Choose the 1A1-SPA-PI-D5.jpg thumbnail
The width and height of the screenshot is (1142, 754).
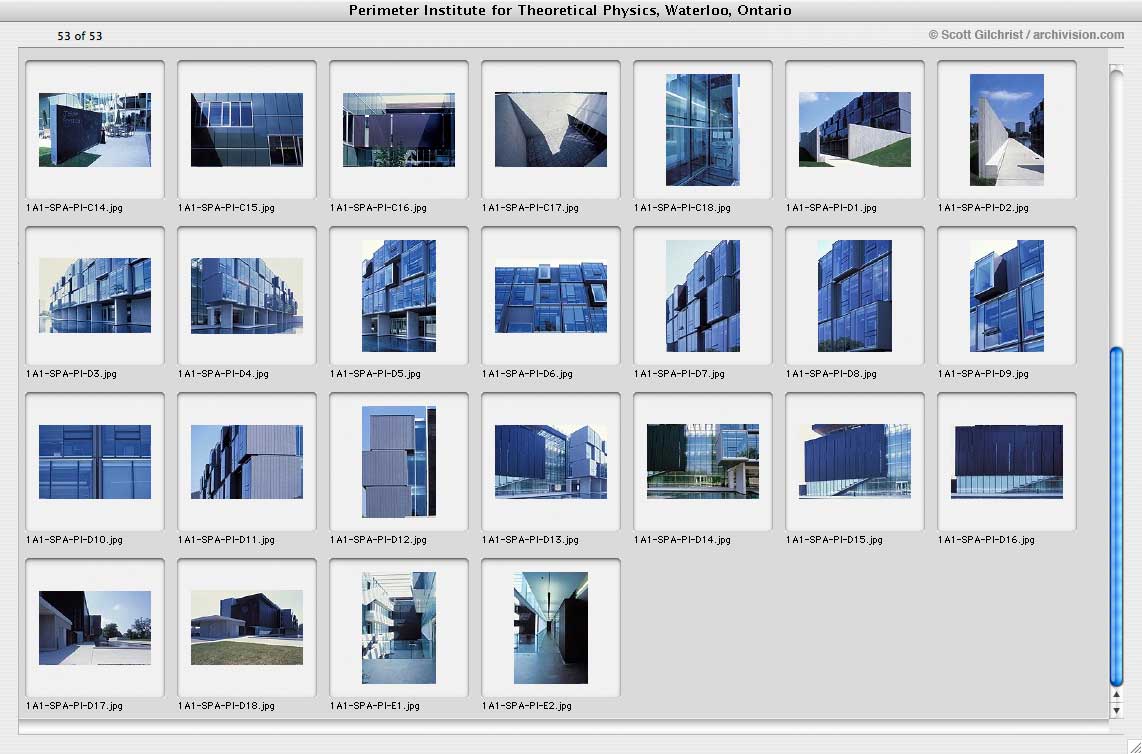(x=399, y=296)
